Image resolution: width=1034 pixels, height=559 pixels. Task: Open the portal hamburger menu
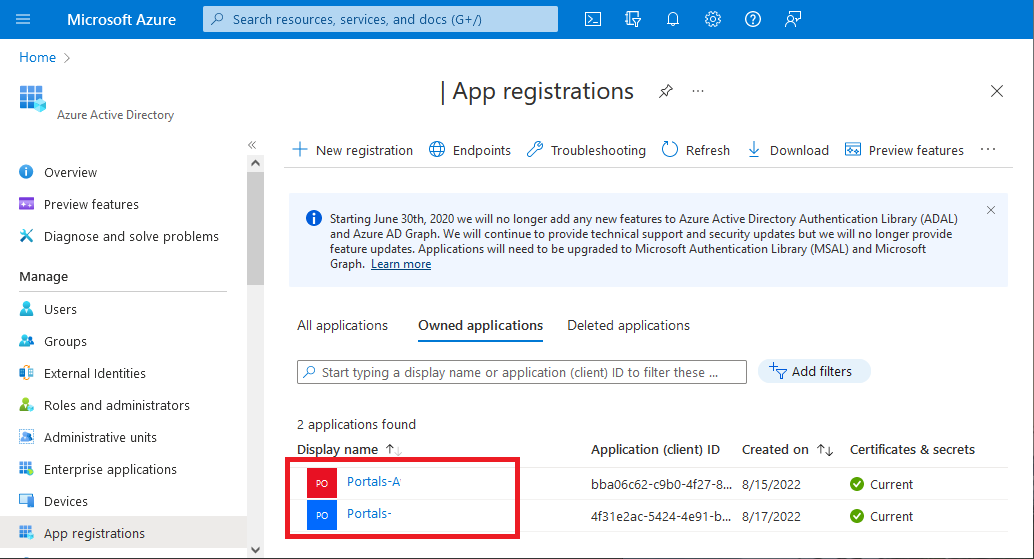23,19
